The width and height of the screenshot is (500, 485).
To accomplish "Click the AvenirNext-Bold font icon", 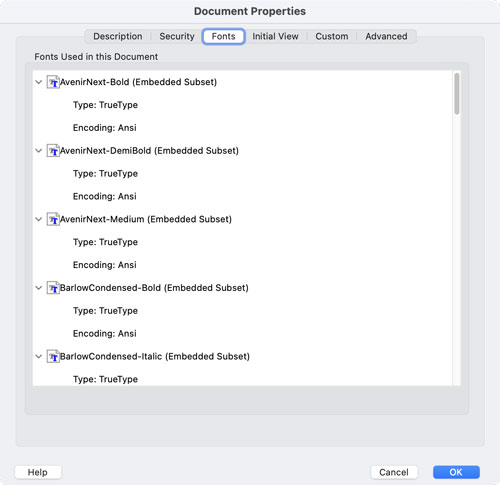I will tap(53, 82).
